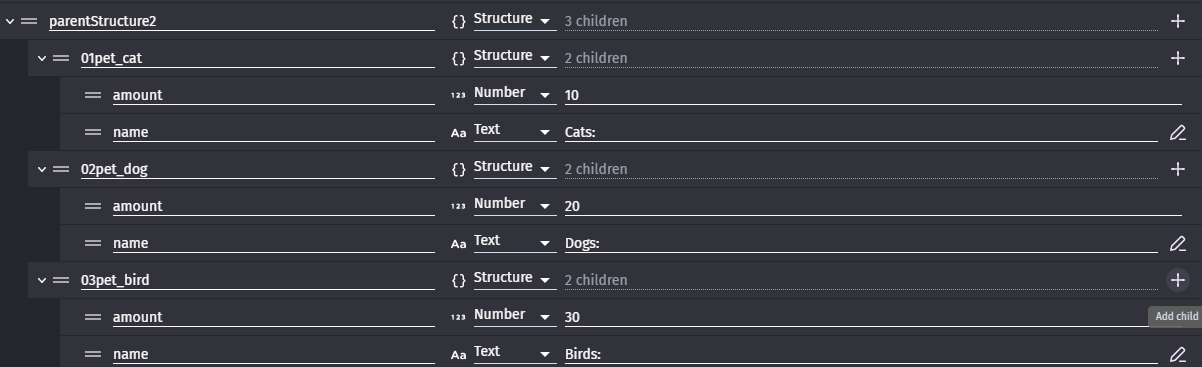
Task: Edit the Dogs: text value
Action: tap(1177, 243)
